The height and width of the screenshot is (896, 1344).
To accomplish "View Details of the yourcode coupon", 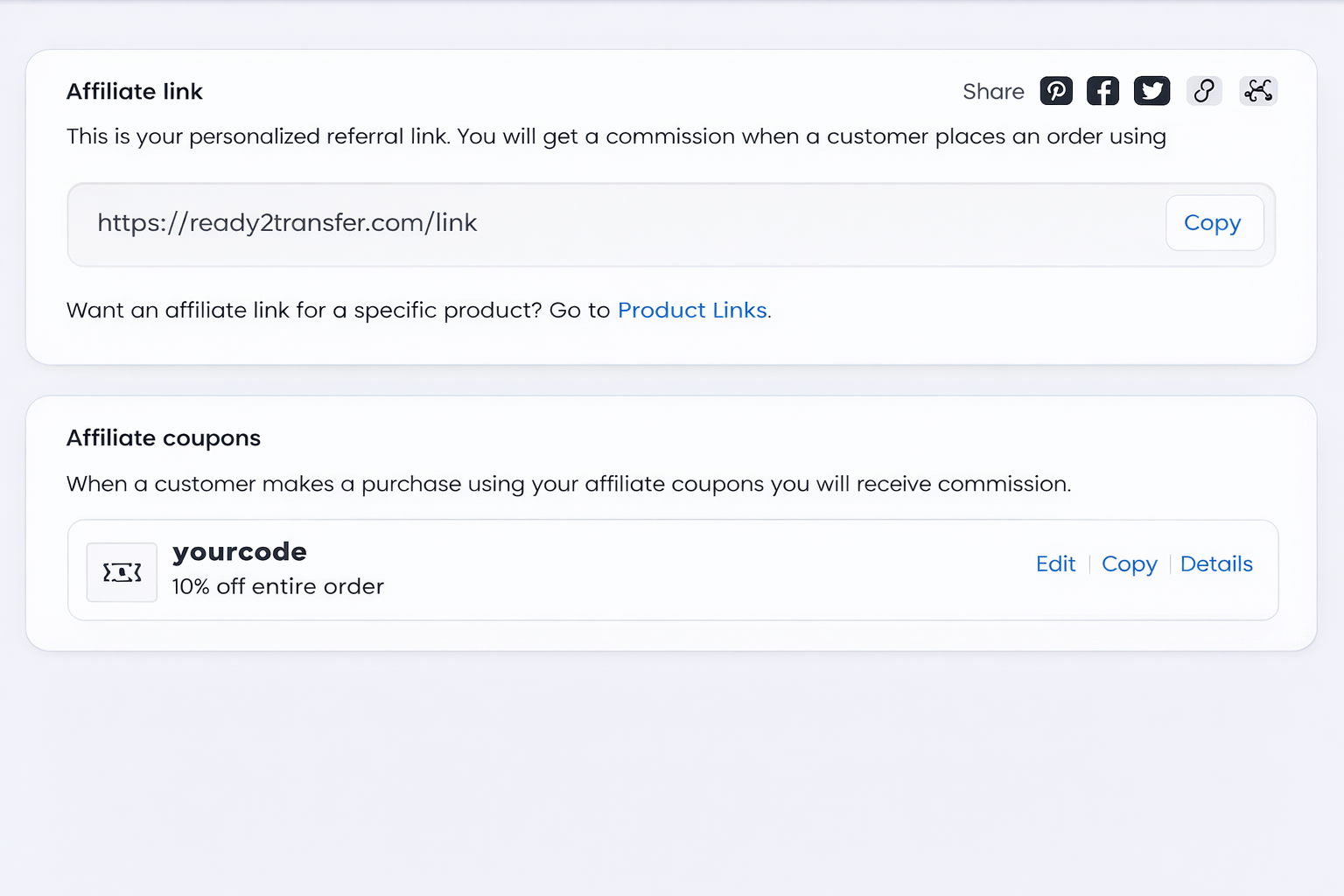I will (x=1216, y=564).
